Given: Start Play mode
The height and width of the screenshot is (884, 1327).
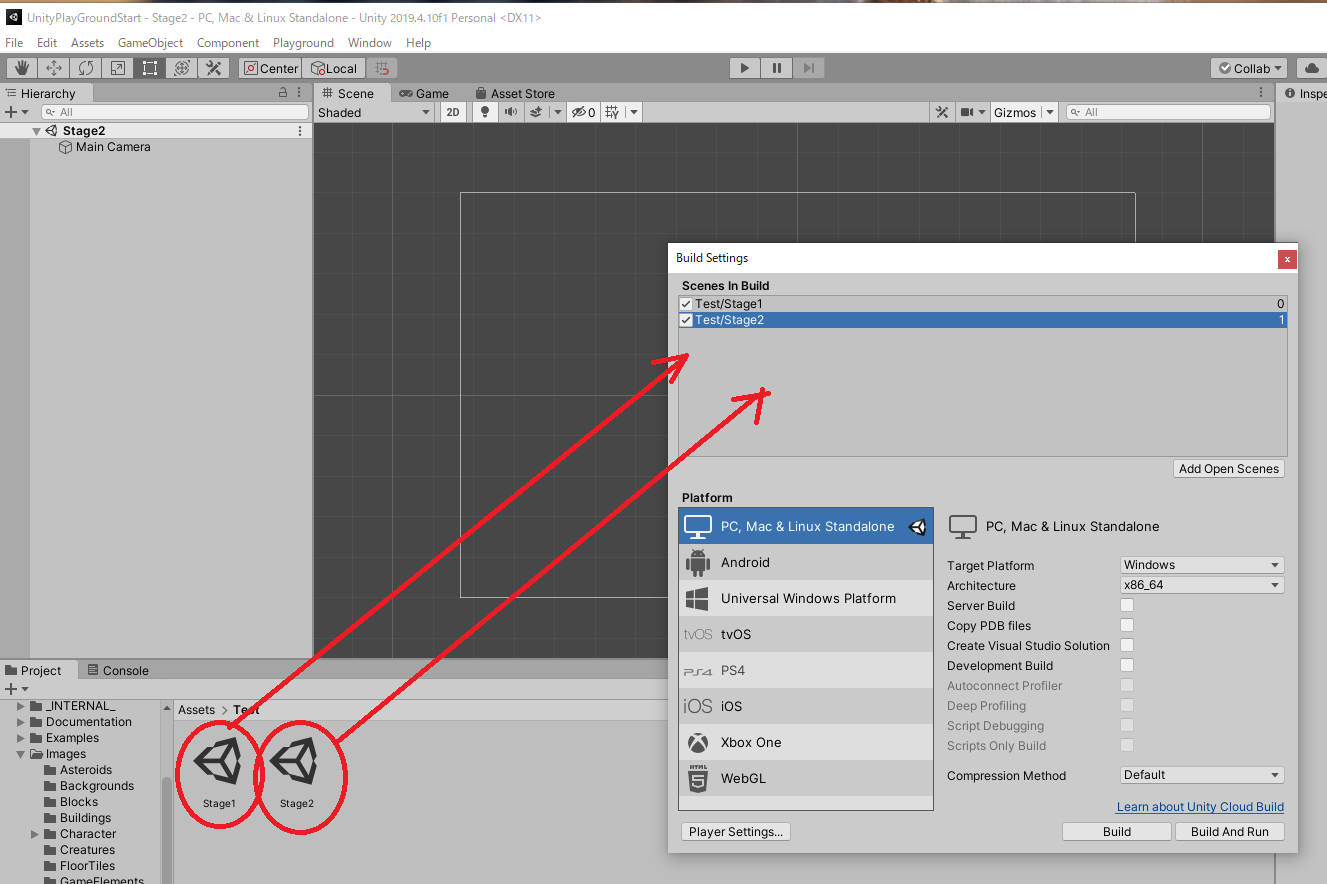Looking at the screenshot, I should tap(744, 68).
